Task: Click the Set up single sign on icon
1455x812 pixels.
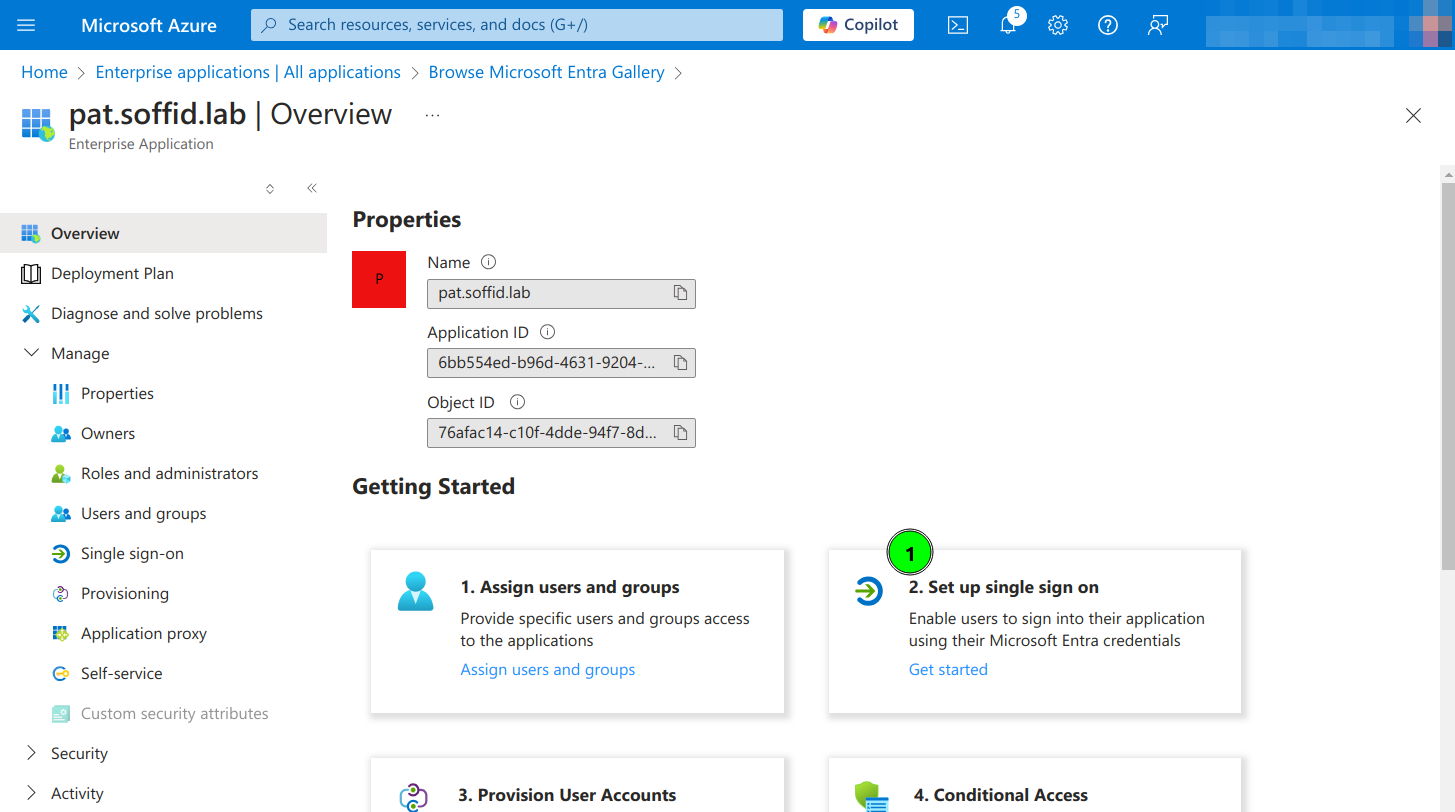Action: click(x=868, y=591)
